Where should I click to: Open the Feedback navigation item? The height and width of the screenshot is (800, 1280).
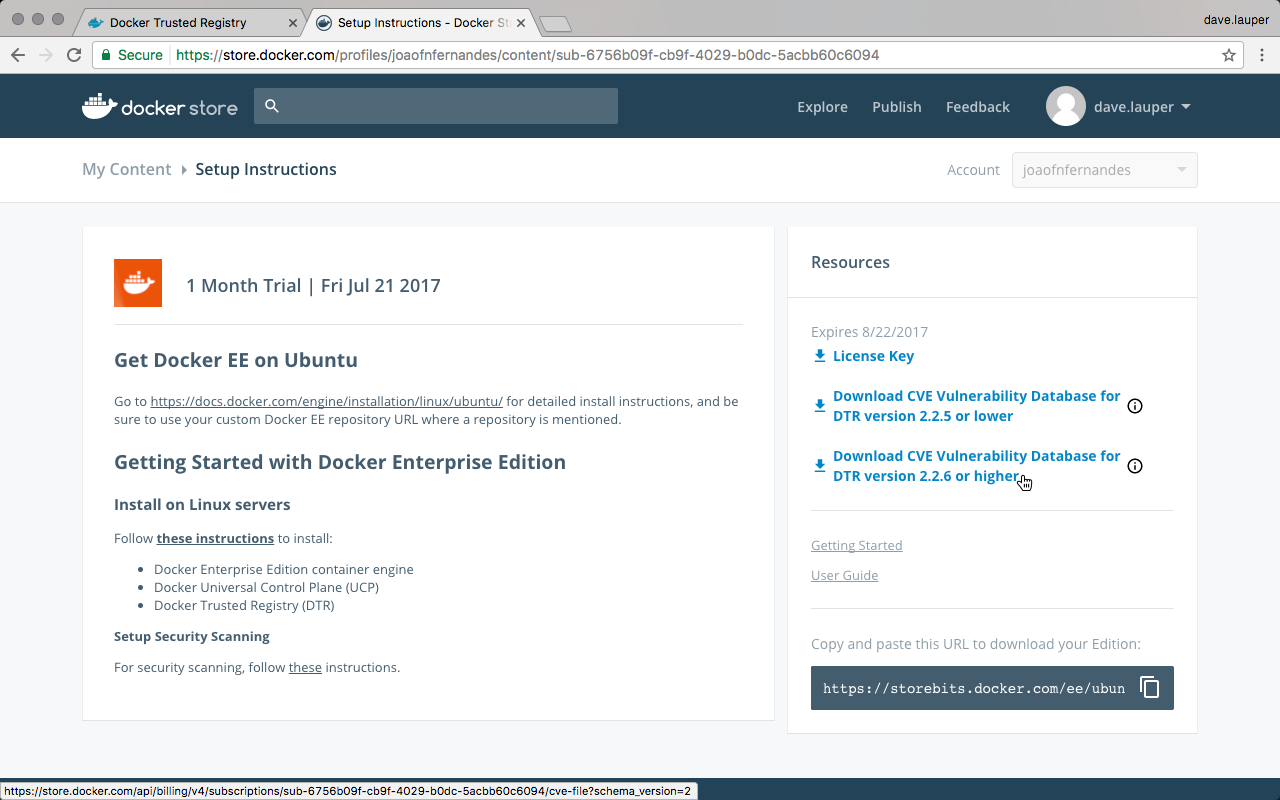[x=977, y=107]
